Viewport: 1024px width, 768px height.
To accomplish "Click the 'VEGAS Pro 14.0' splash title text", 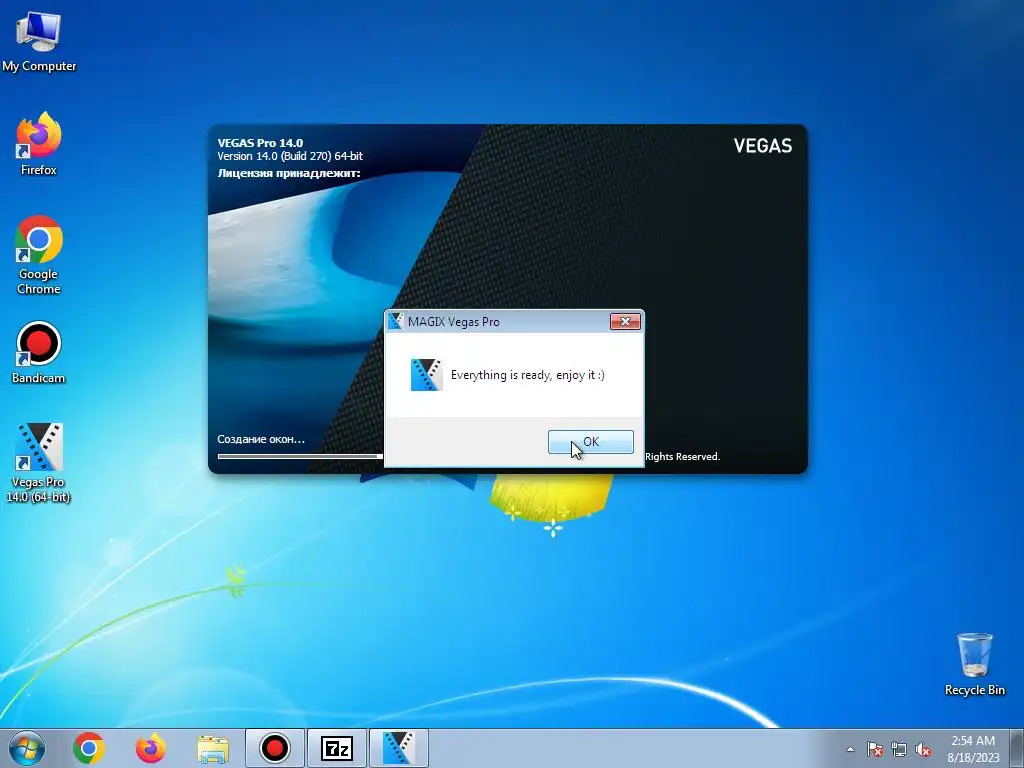I will (260, 142).
